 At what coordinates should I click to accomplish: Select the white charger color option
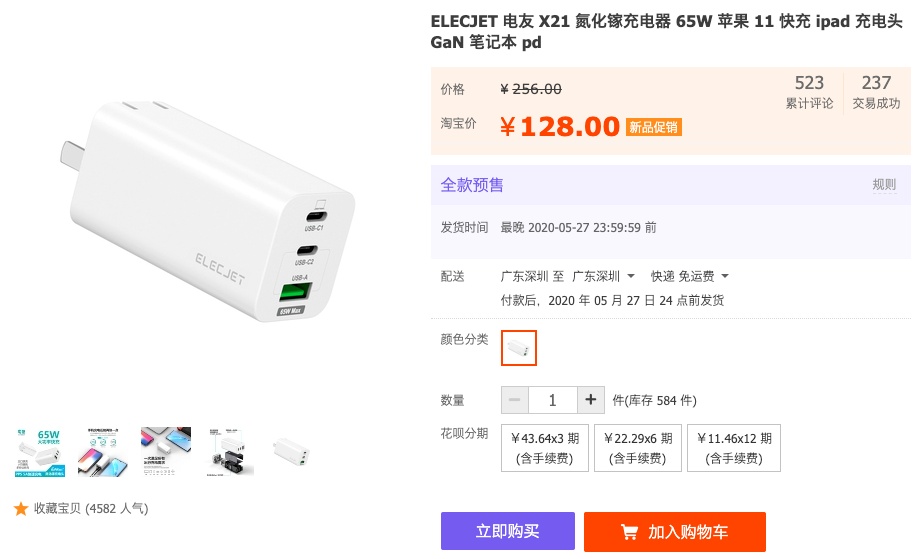click(519, 348)
